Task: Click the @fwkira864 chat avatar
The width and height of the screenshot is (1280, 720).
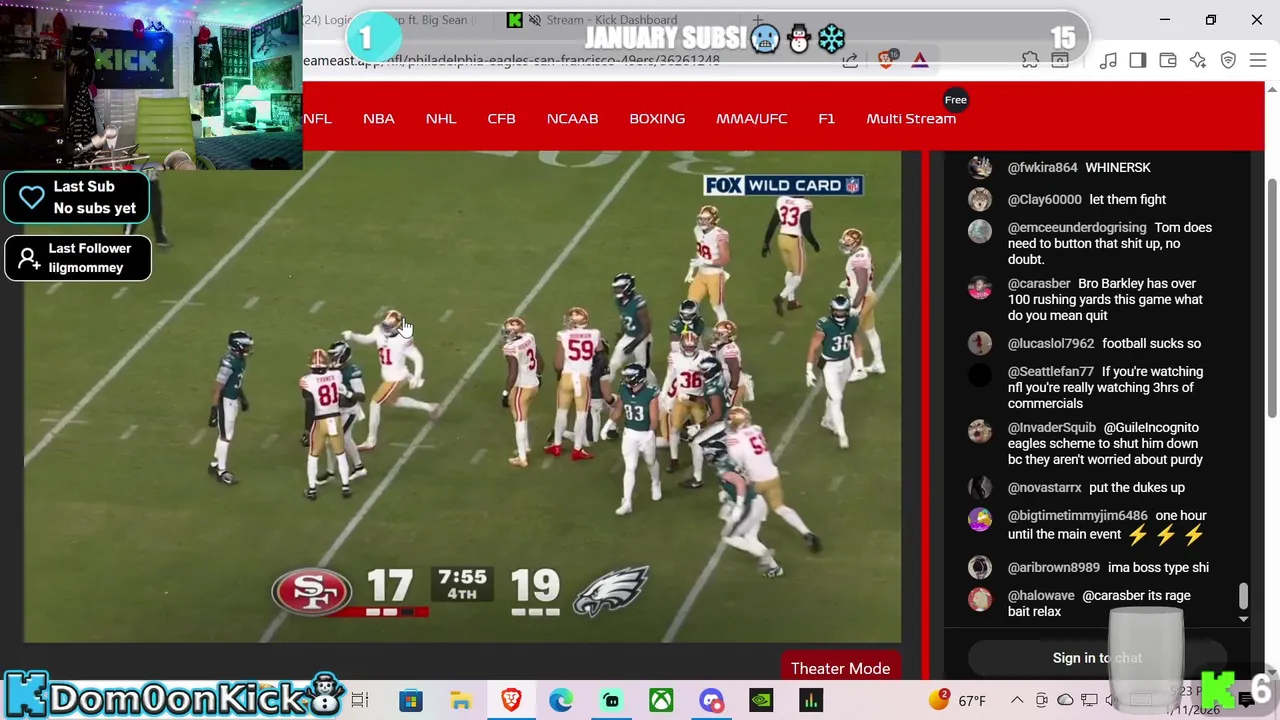Action: tap(980, 167)
